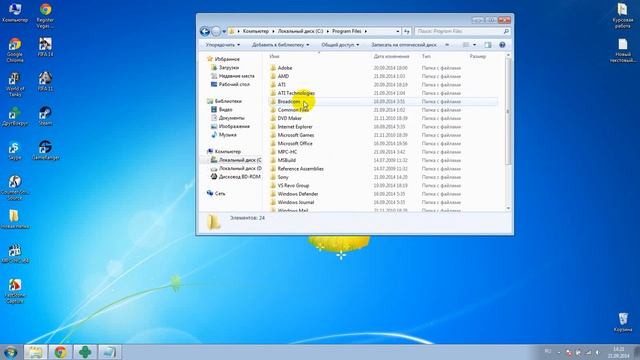Screen dimensions: 640x360
Task: Open the Windows Start button
Action: [10, 352]
